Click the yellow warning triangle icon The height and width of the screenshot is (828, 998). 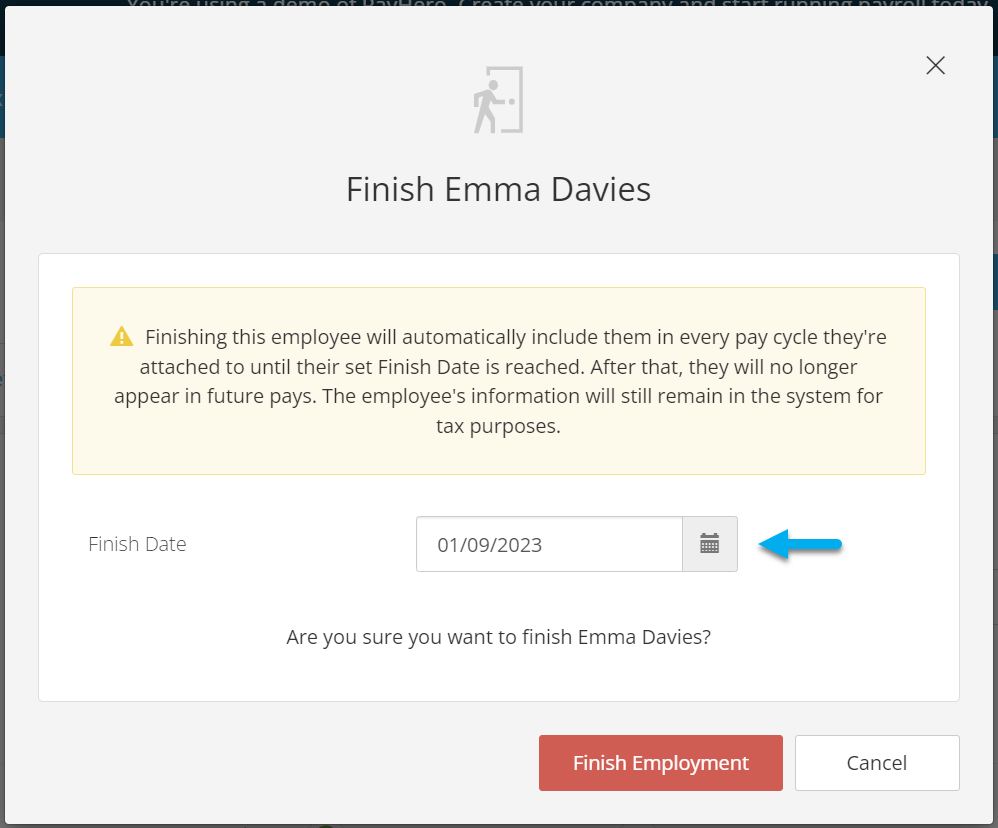point(122,336)
